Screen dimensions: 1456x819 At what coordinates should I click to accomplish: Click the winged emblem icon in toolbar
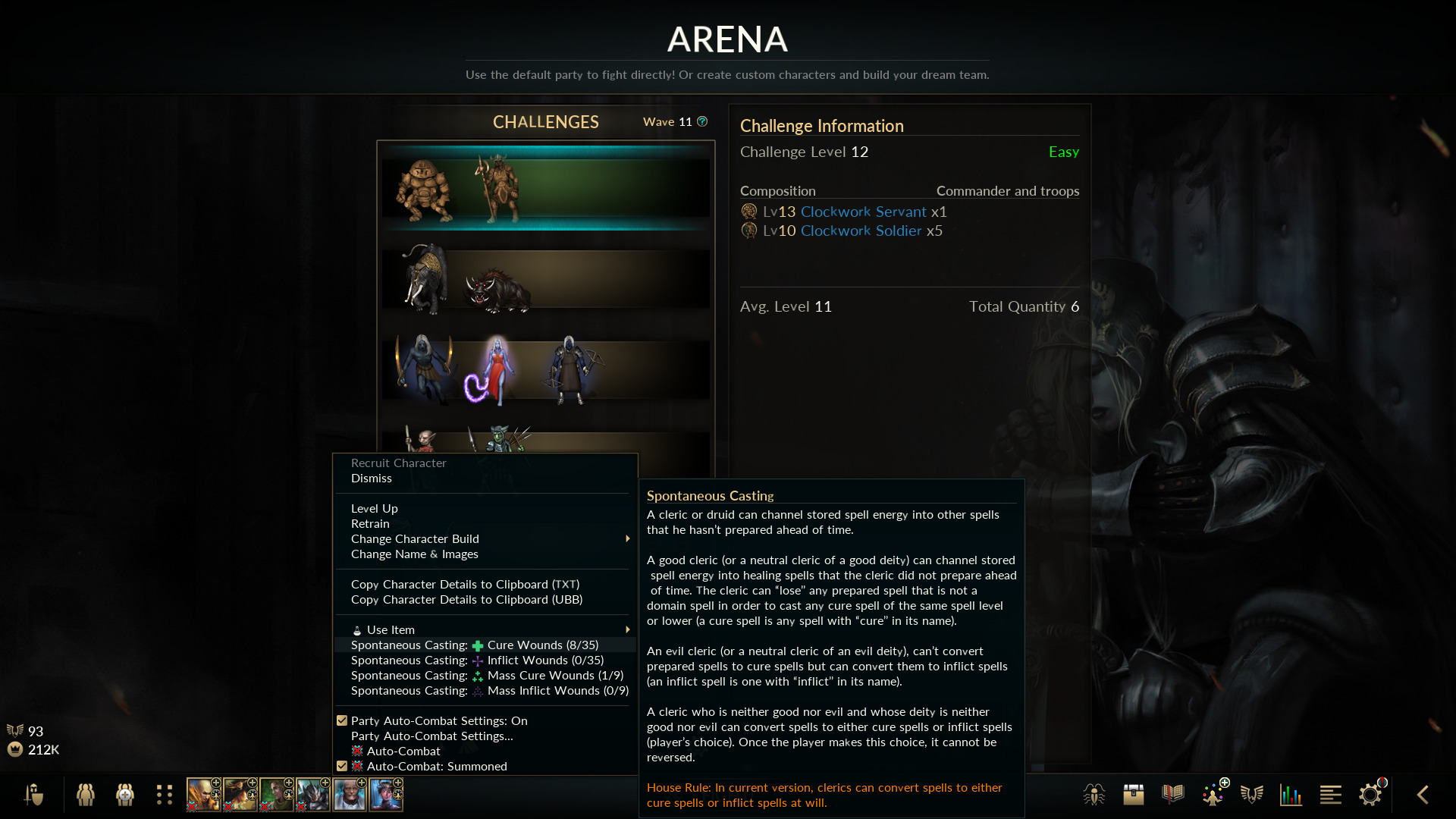(x=1252, y=795)
